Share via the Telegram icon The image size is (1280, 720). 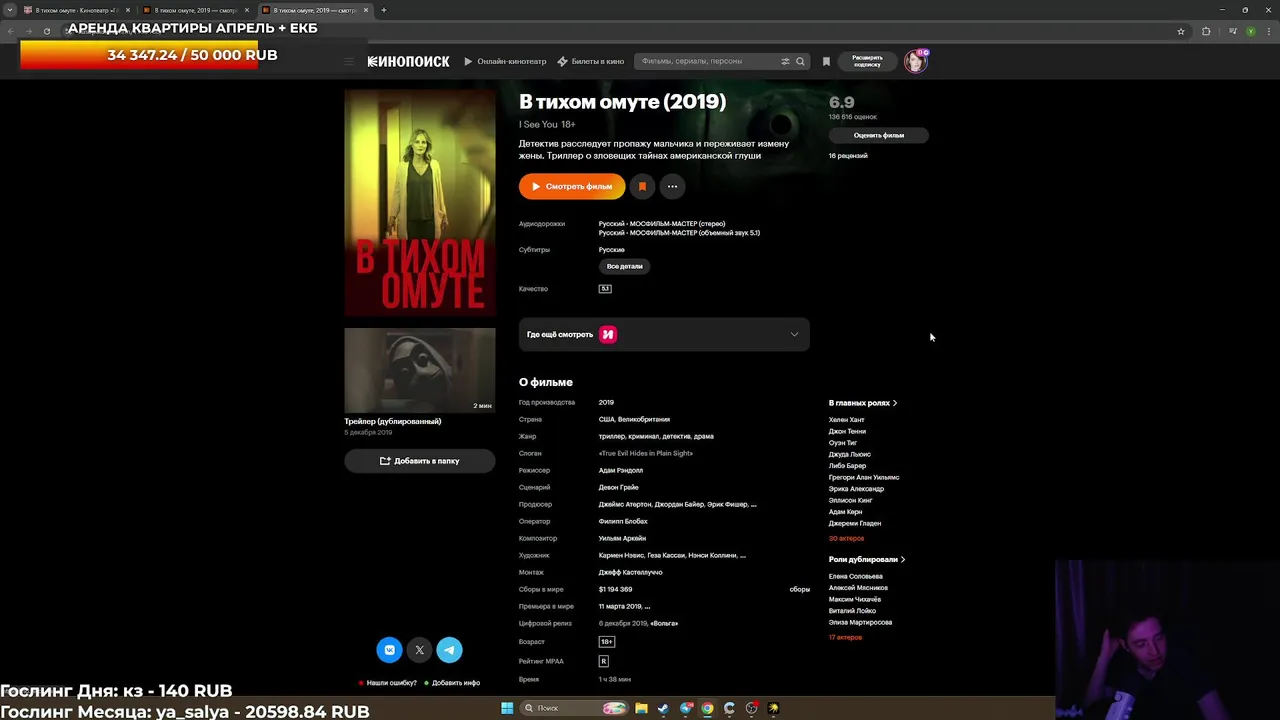point(449,650)
